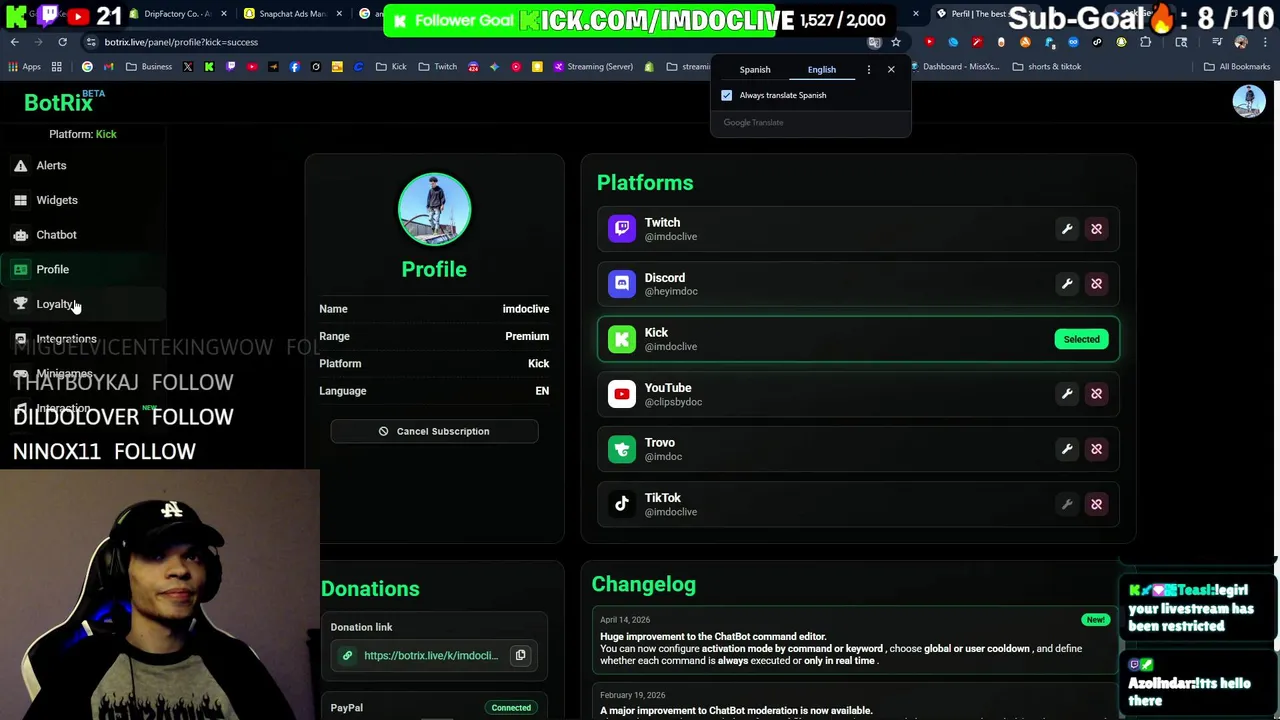Unlink YouTube account with broken-link icon
The image size is (1280, 720).
pos(1096,394)
